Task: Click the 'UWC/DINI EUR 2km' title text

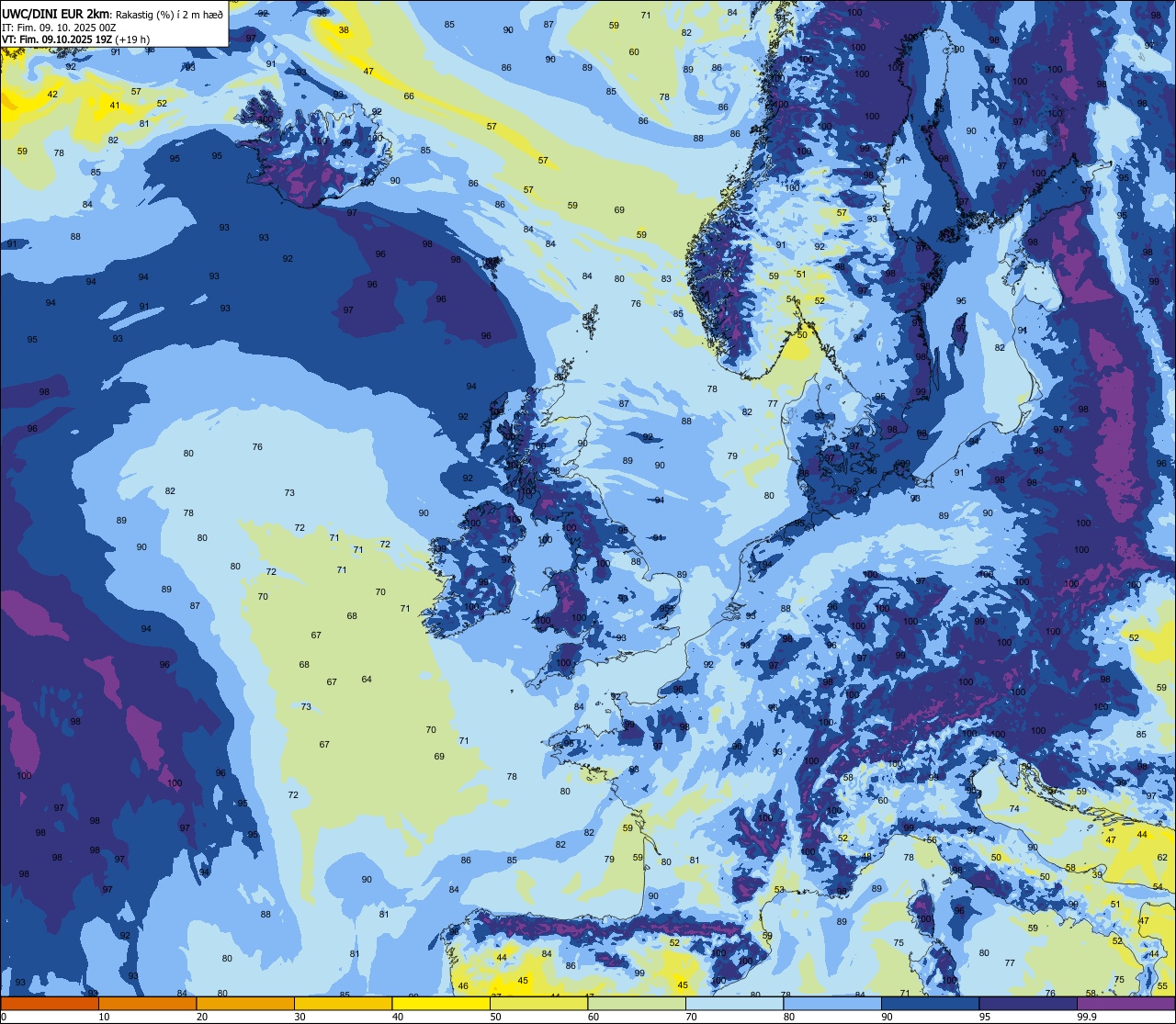Action: pos(55,14)
